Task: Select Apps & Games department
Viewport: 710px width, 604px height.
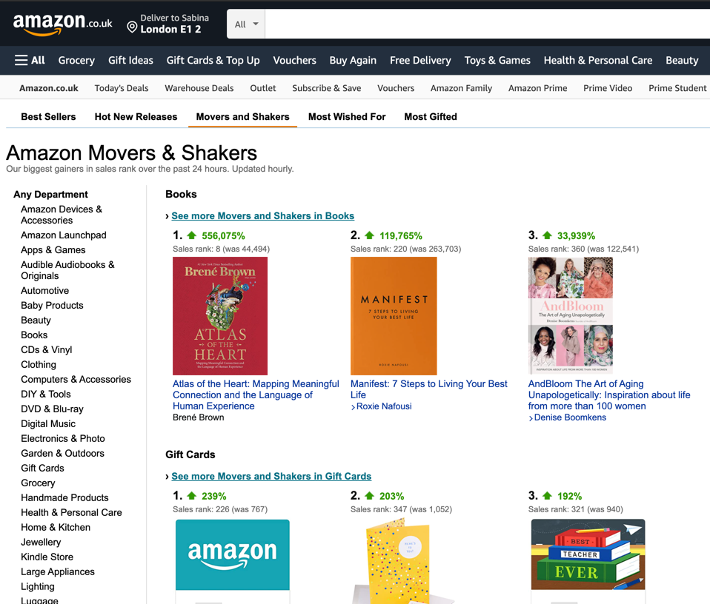Action: coord(53,250)
